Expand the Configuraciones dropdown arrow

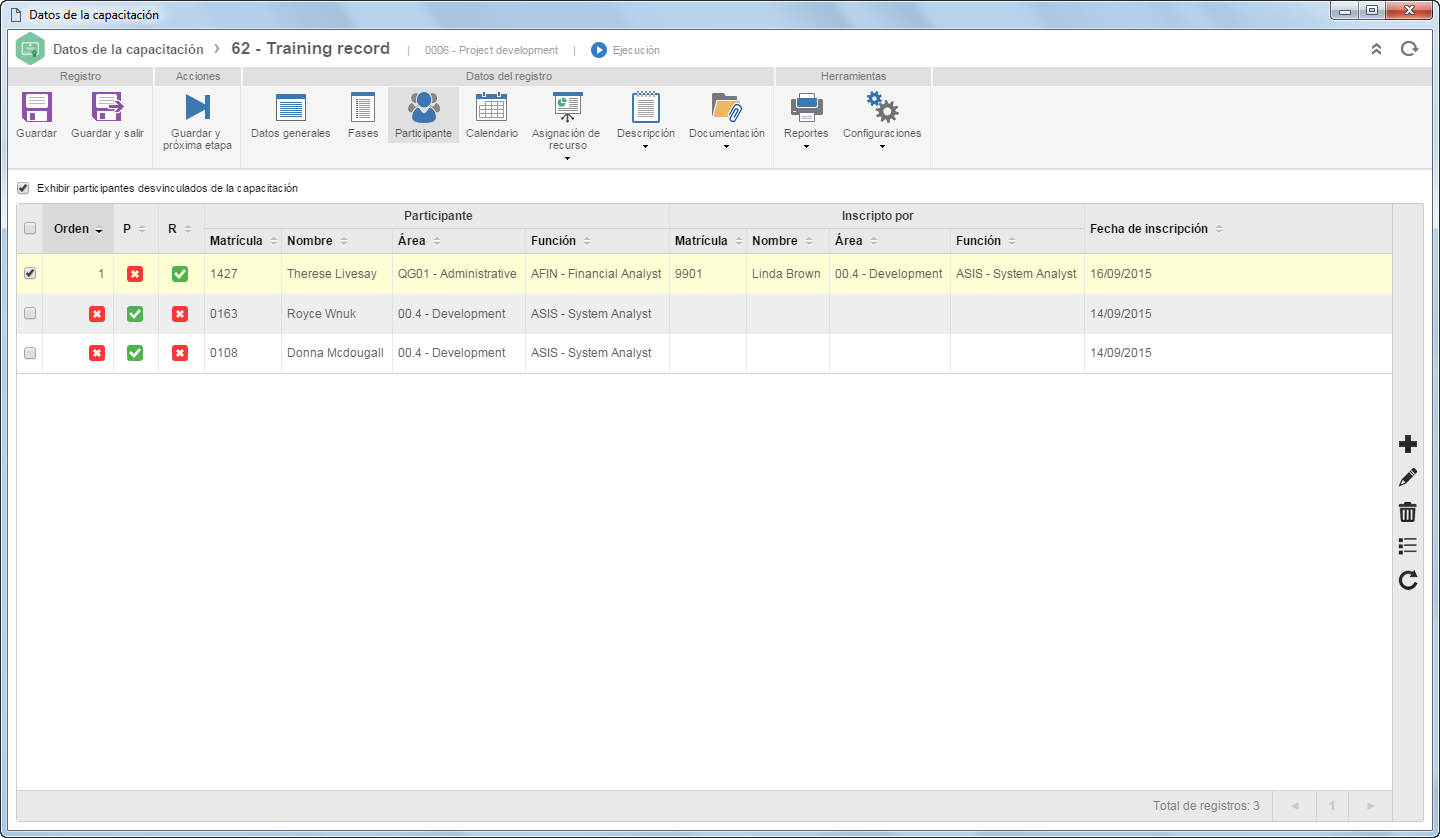(882, 147)
